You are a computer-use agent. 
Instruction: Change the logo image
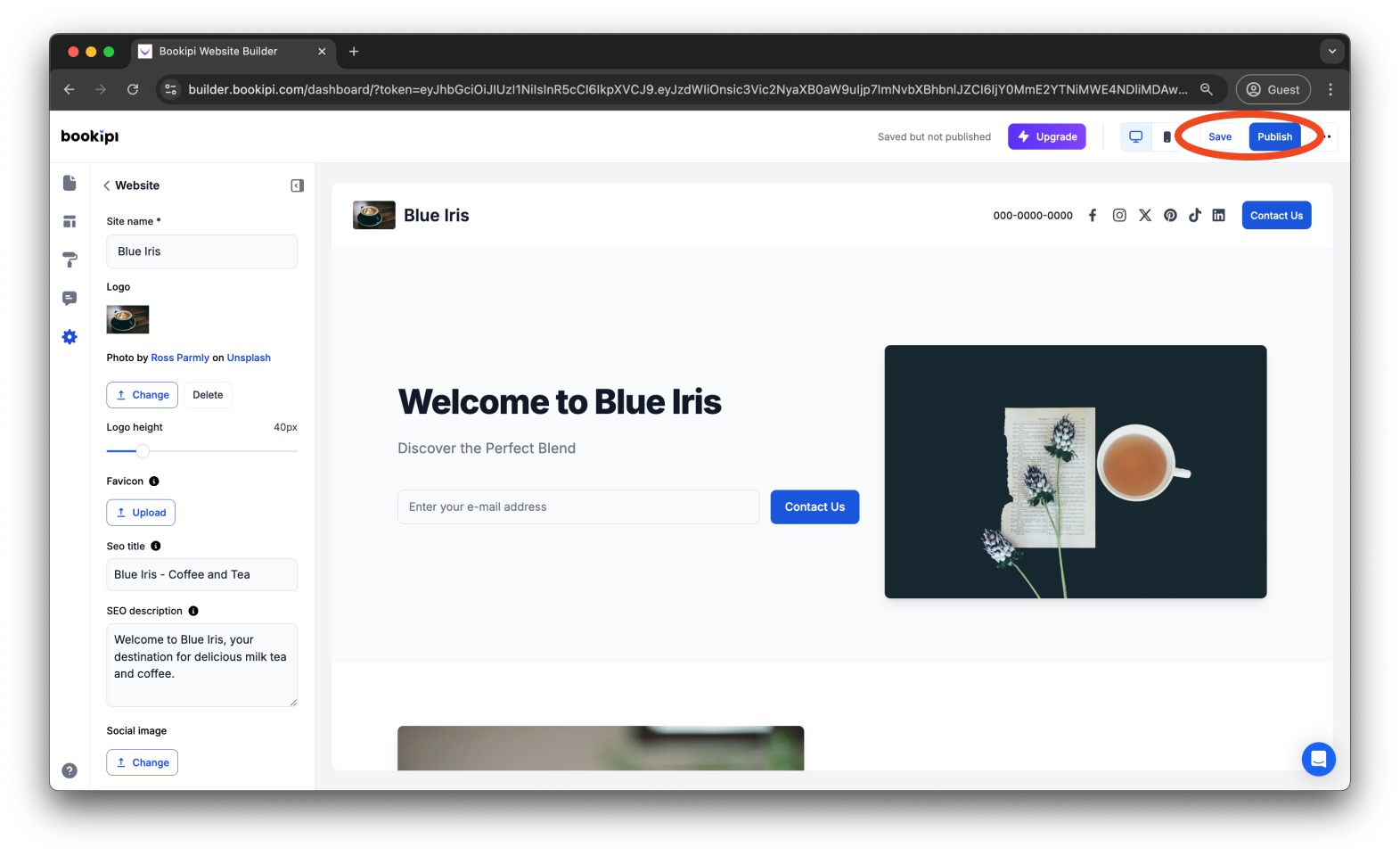point(143,395)
